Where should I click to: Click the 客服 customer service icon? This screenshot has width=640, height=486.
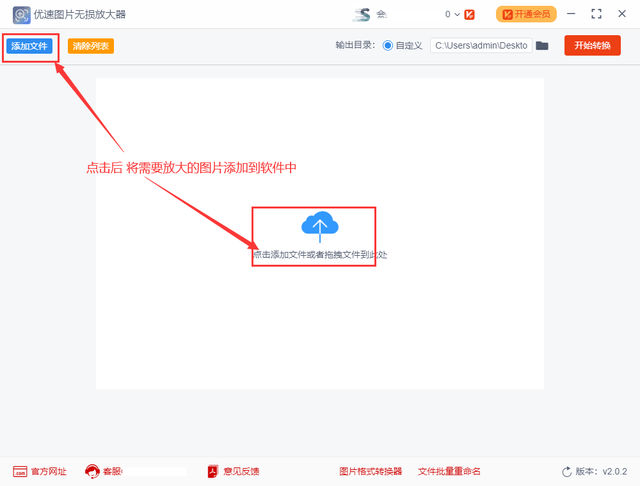click(x=93, y=471)
